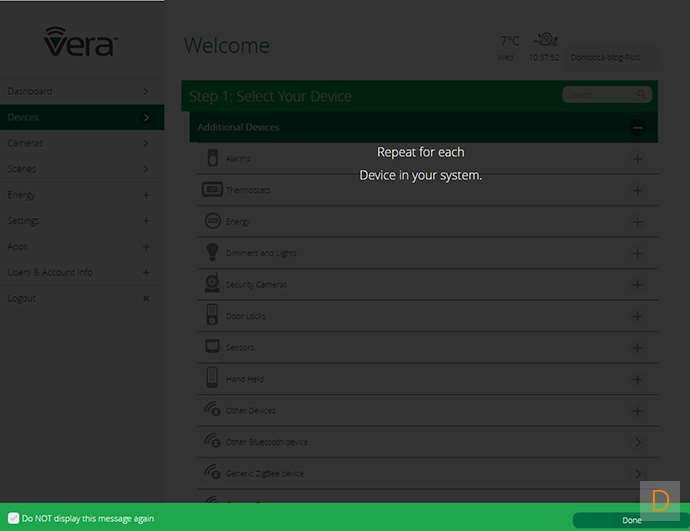Select the Security Cameras icon
Screen dimensions: 690x531
coord(212,284)
